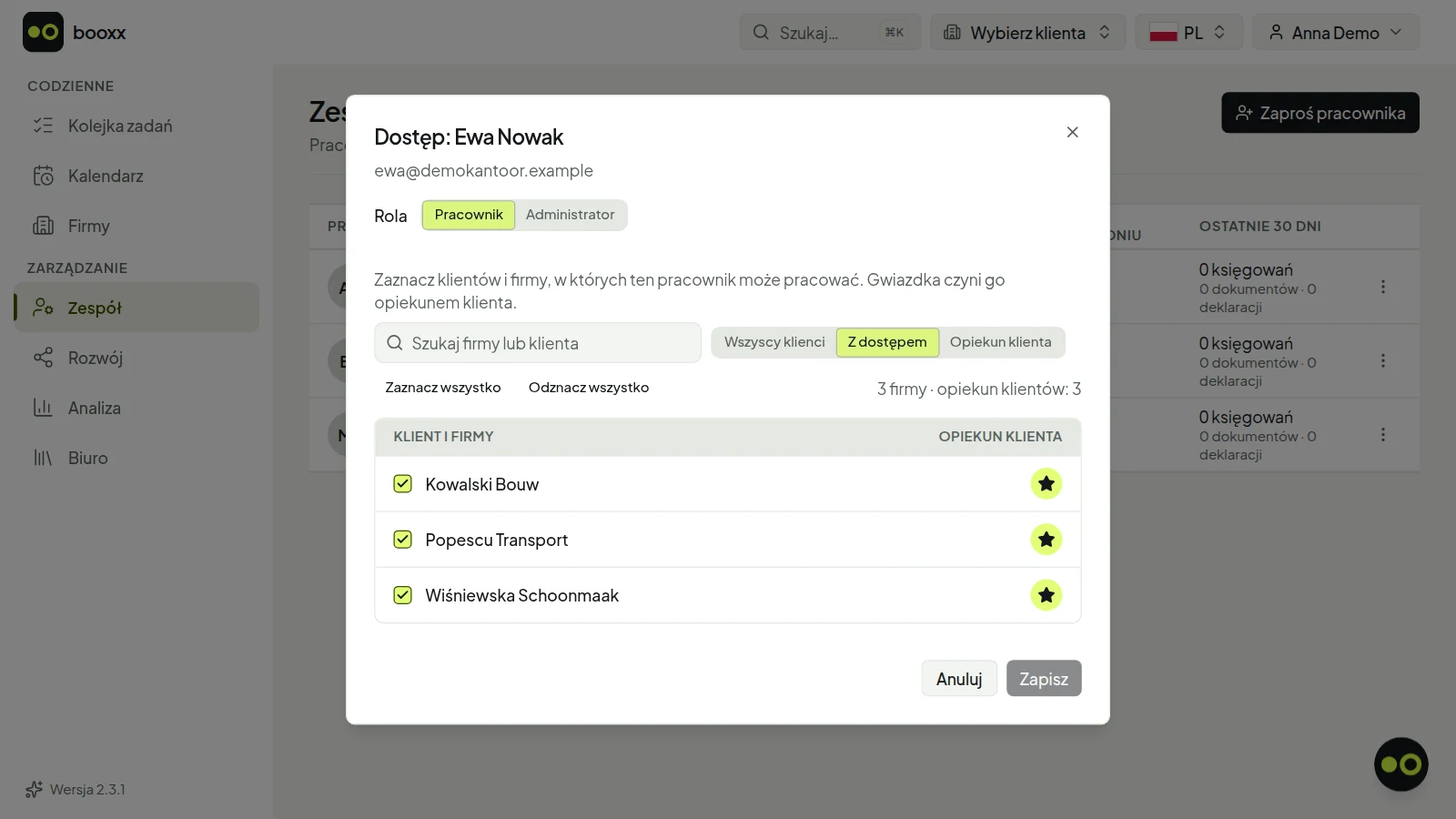Open Analiza section
This screenshot has width=1456, height=819.
[x=136, y=408]
